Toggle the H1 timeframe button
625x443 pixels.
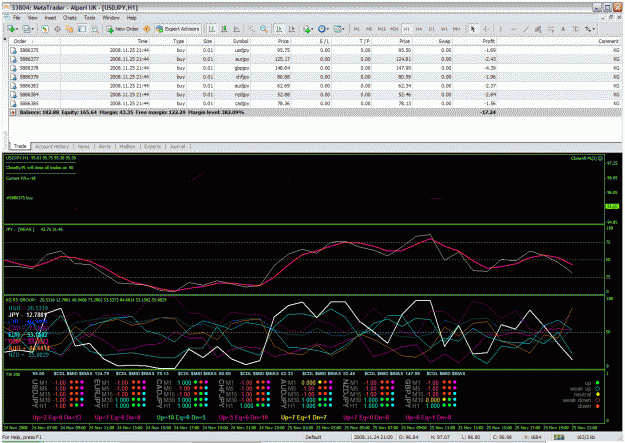pos(407,29)
